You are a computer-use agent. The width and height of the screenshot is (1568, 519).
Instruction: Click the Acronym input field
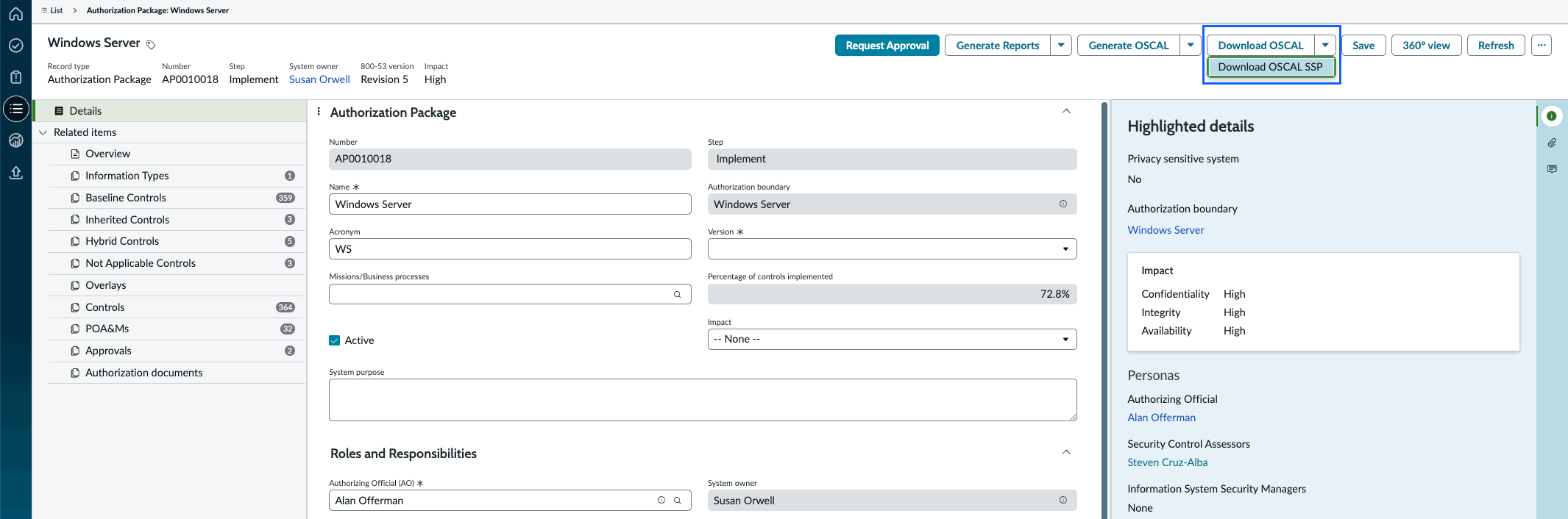tap(510, 248)
